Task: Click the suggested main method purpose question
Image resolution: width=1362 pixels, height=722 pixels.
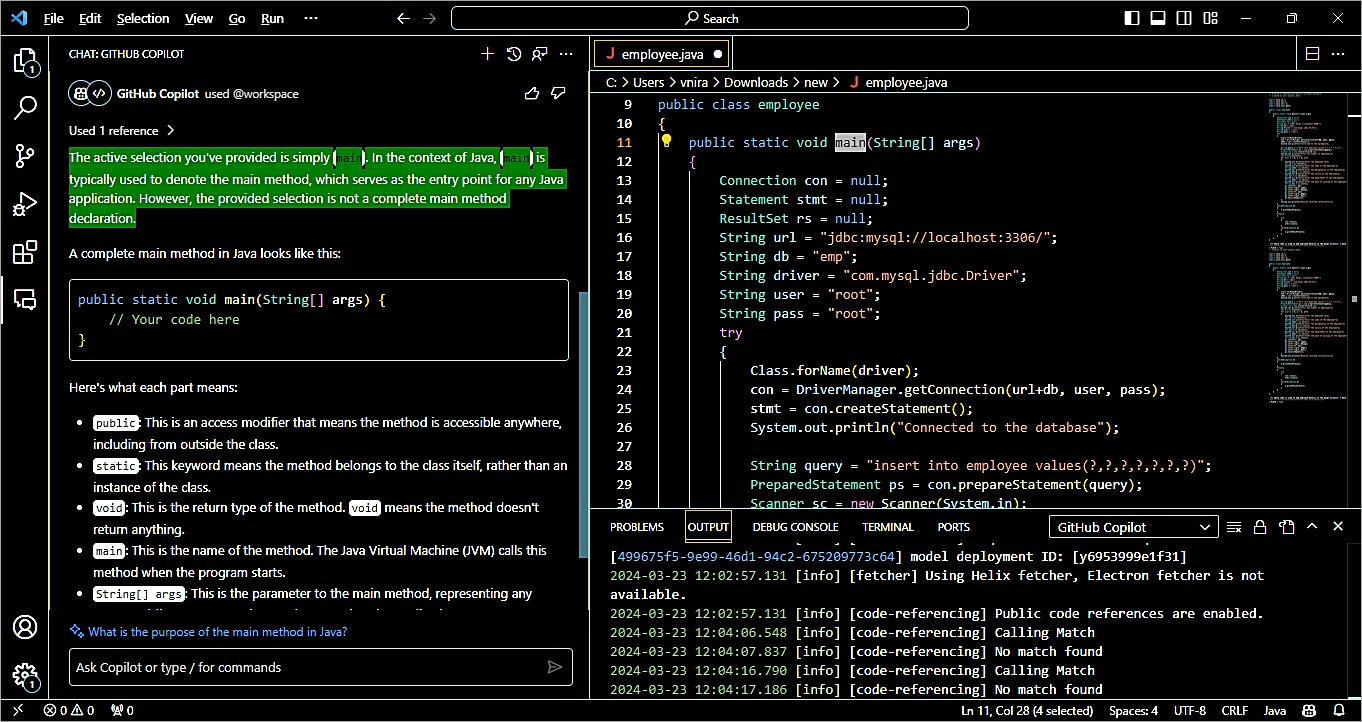Action: (x=217, y=632)
